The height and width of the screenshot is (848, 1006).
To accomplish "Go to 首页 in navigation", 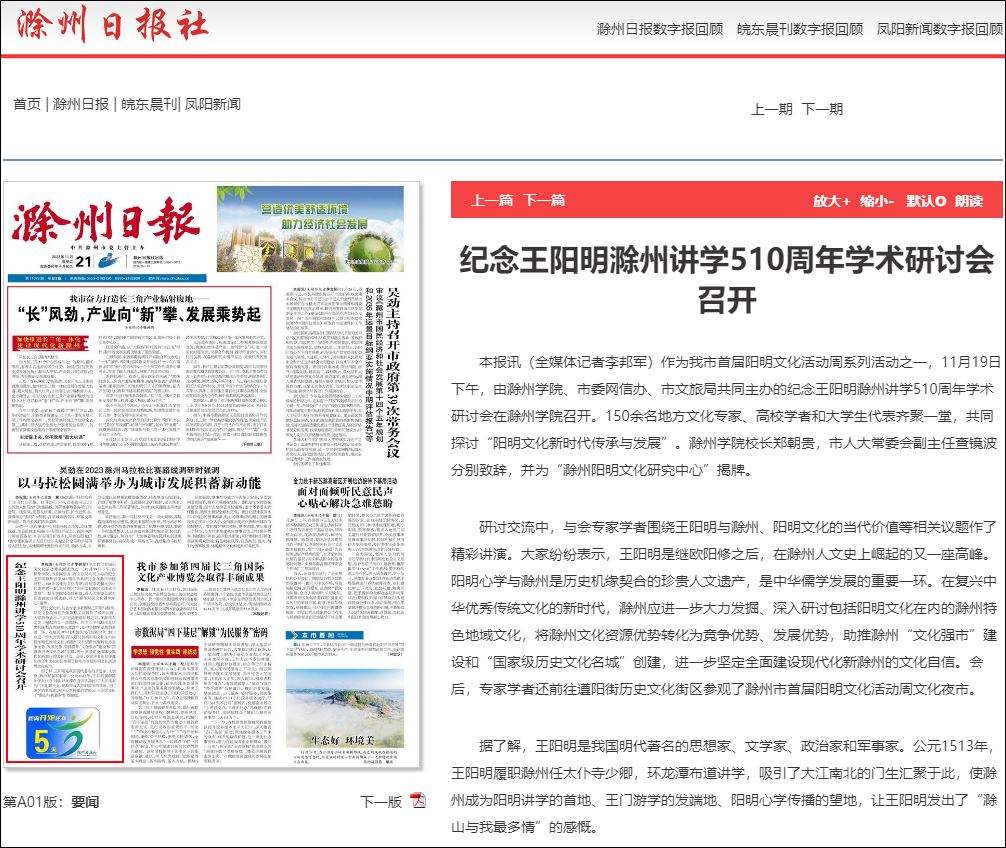I will 27,104.
